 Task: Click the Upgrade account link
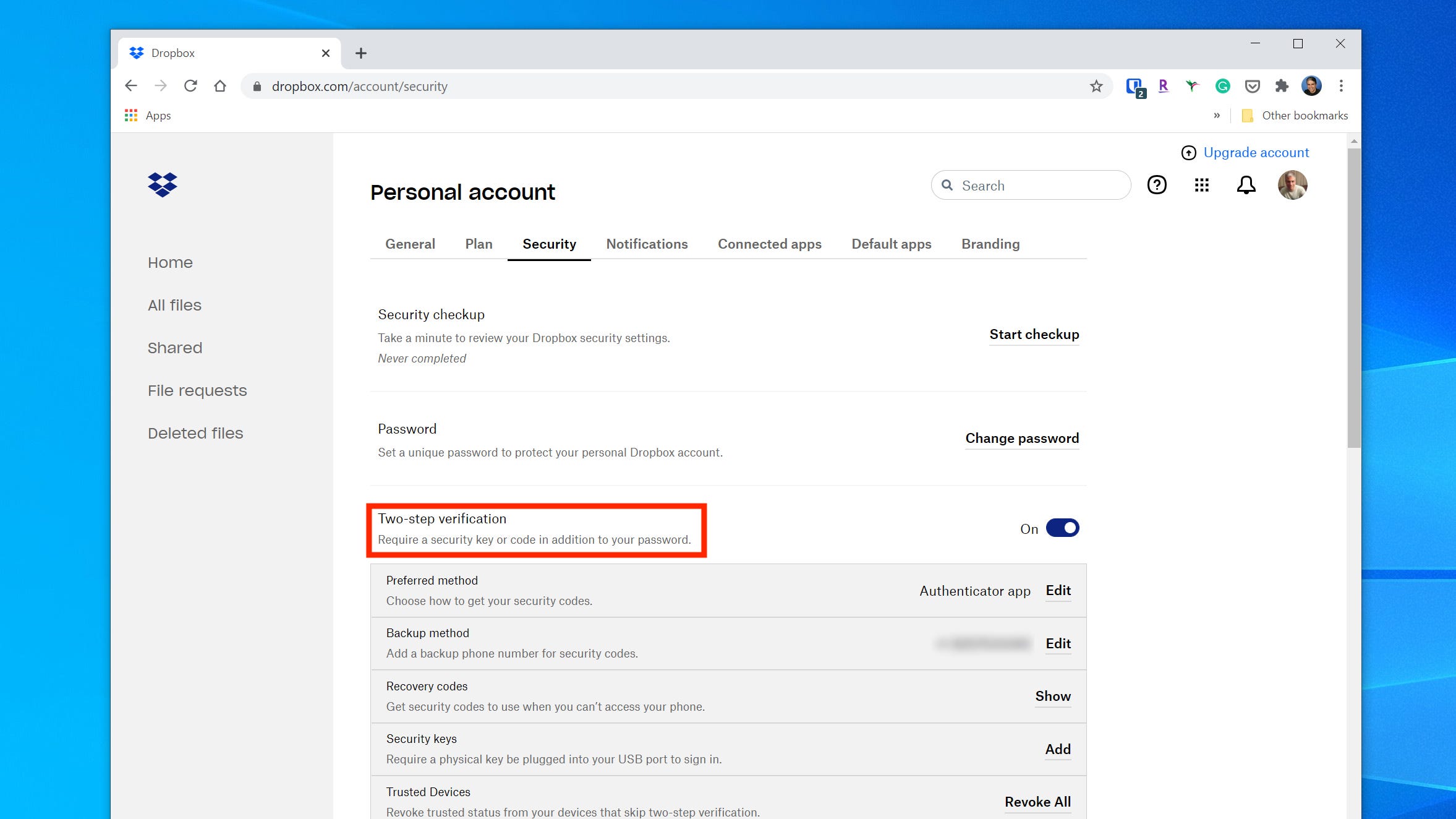point(1245,152)
